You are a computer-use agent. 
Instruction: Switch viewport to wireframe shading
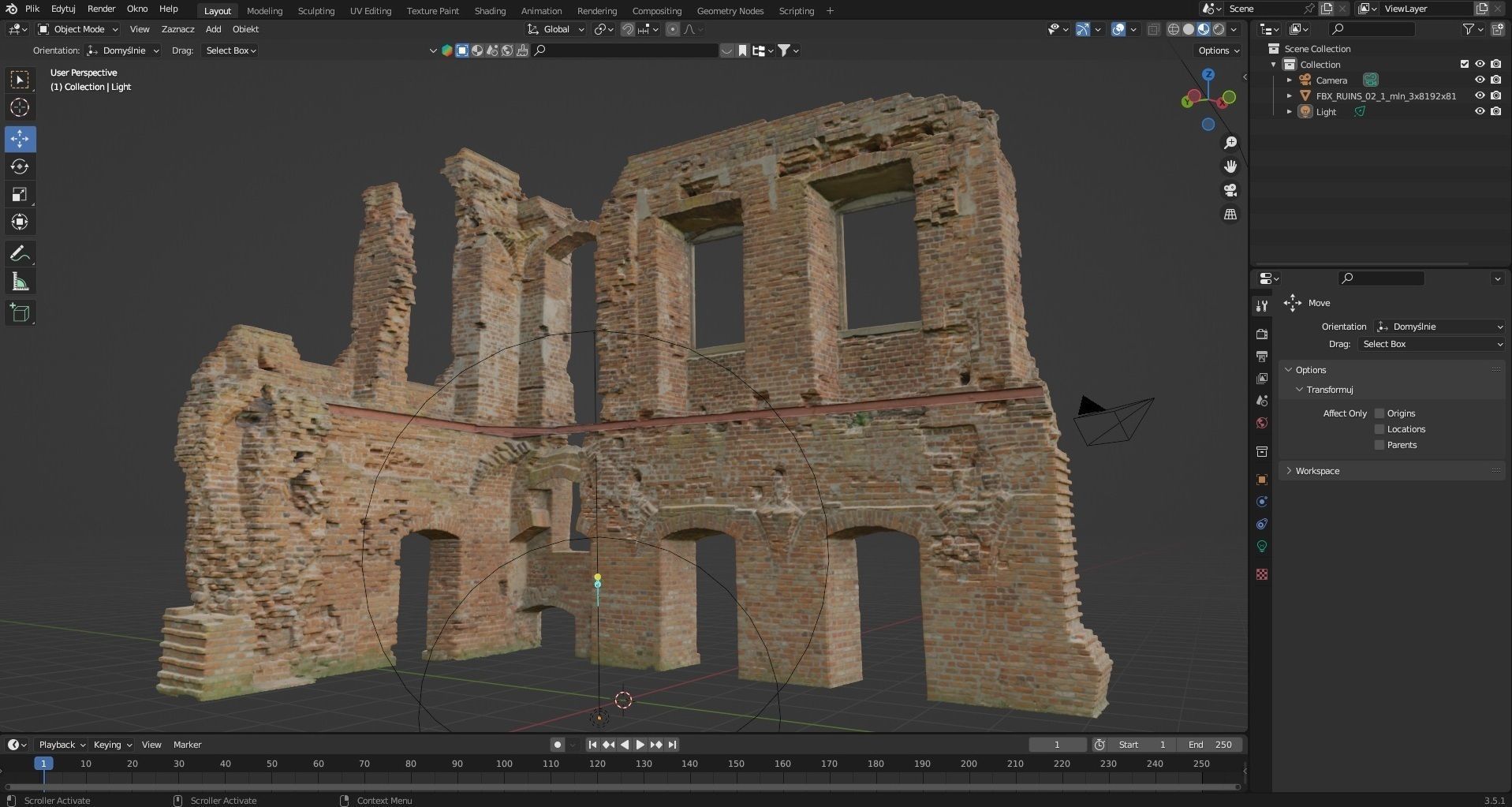pos(1174,29)
